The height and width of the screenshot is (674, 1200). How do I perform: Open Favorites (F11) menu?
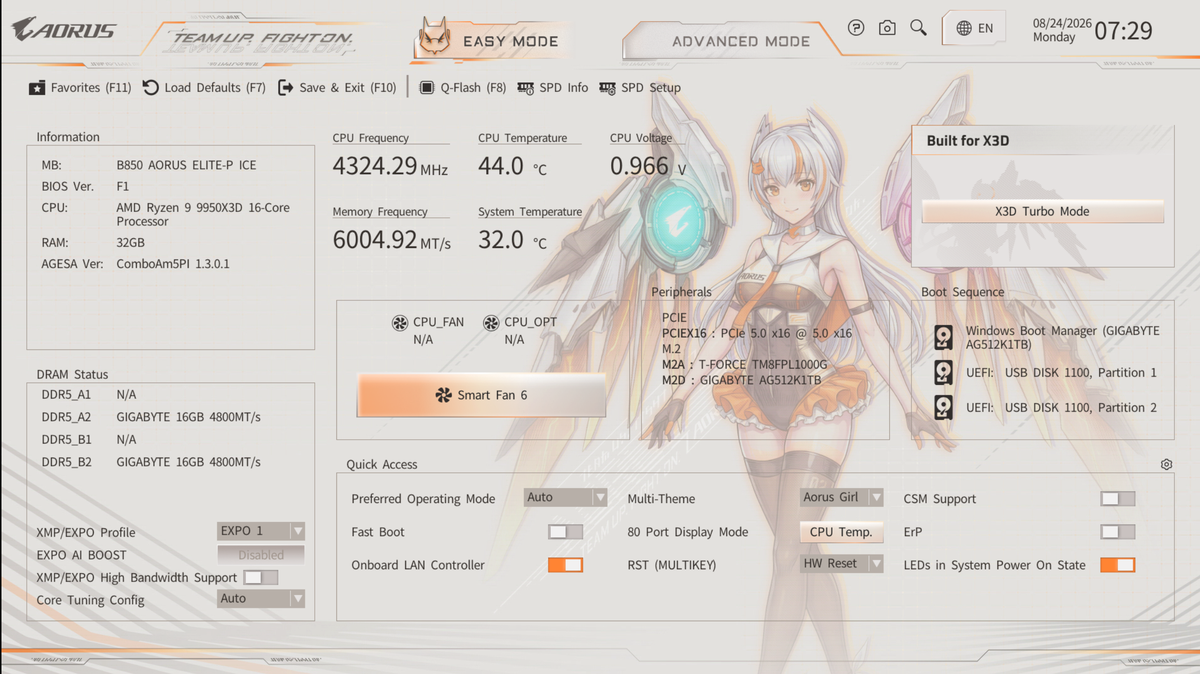80,88
